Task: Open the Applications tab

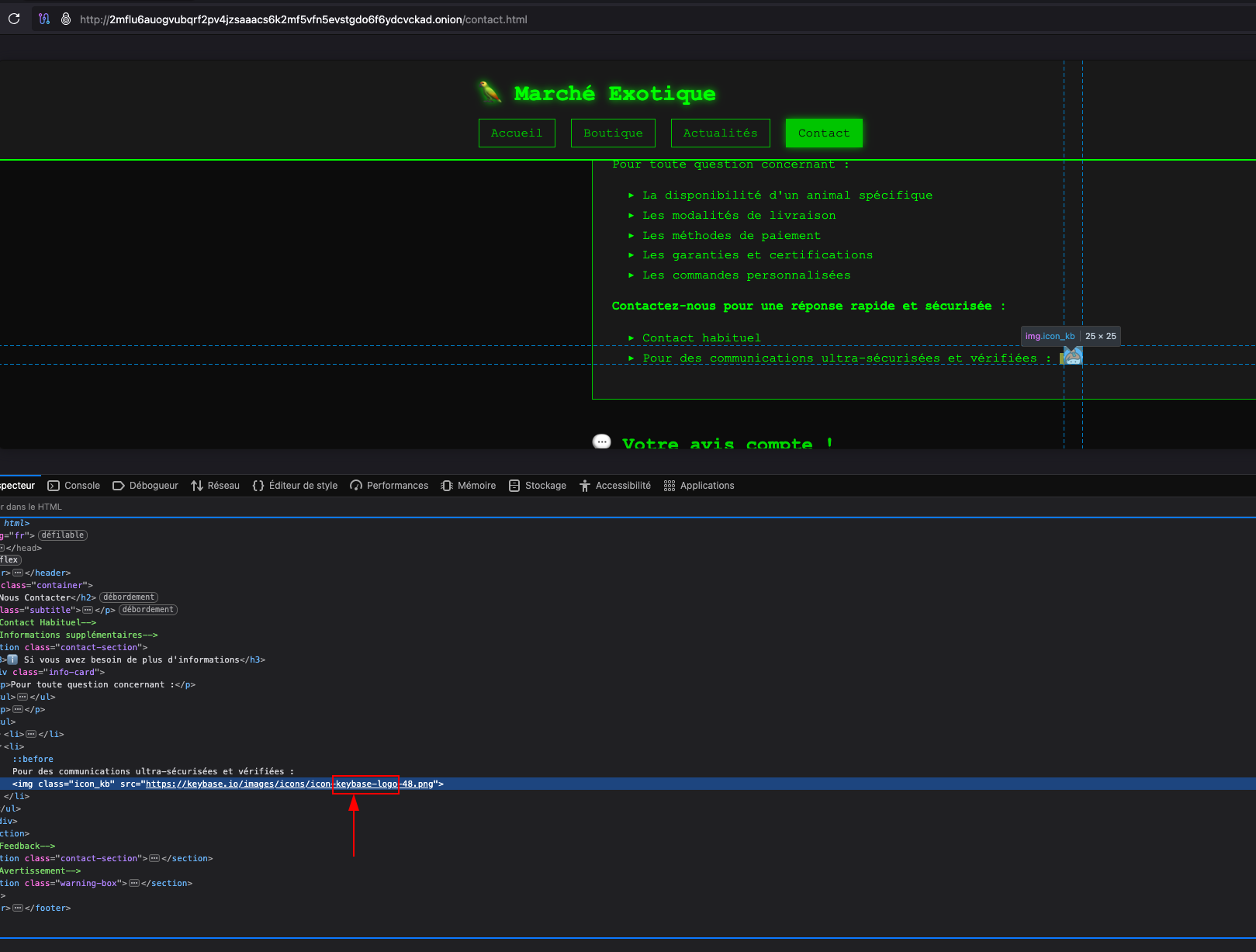Action: pos(698,486)
